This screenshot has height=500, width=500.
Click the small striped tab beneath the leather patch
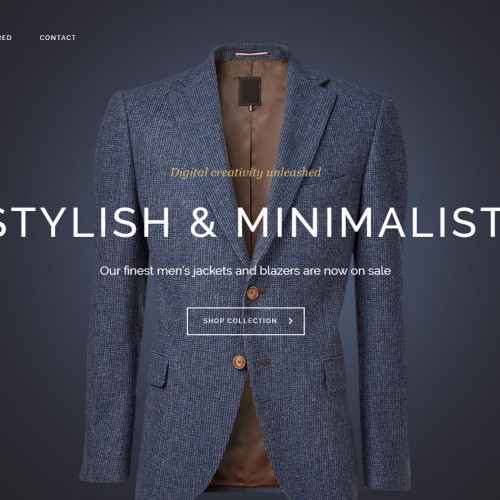[x=251, y=109]
